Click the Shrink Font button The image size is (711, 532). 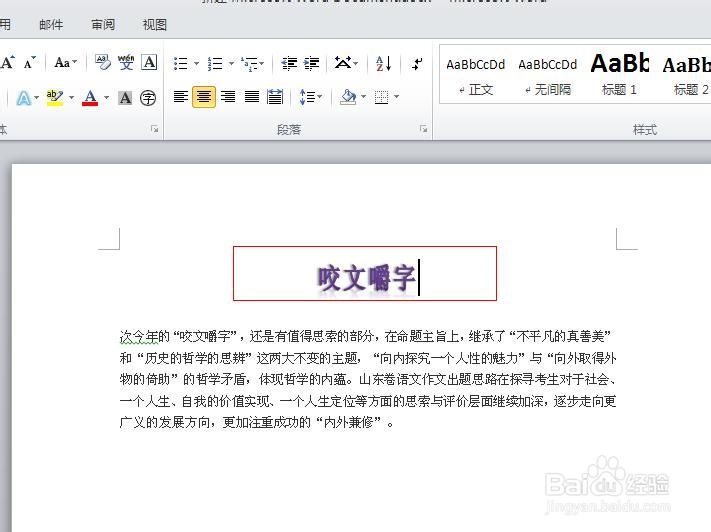(30, 63)
